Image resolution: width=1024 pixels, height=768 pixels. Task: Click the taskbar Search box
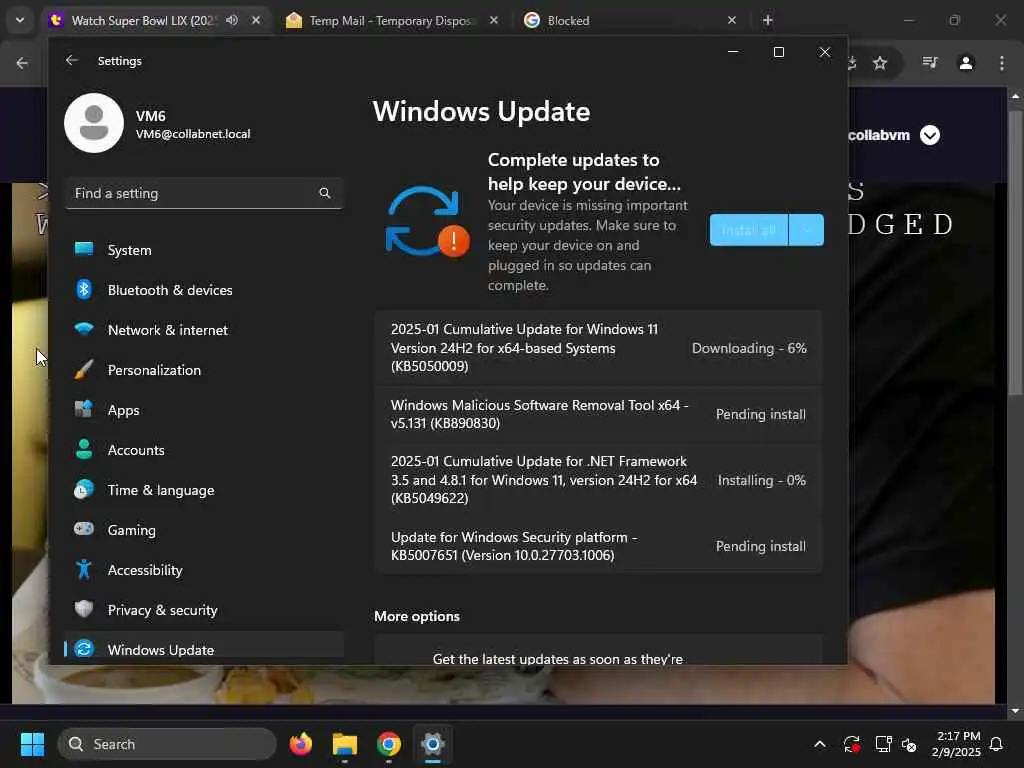tap(167, 744)
